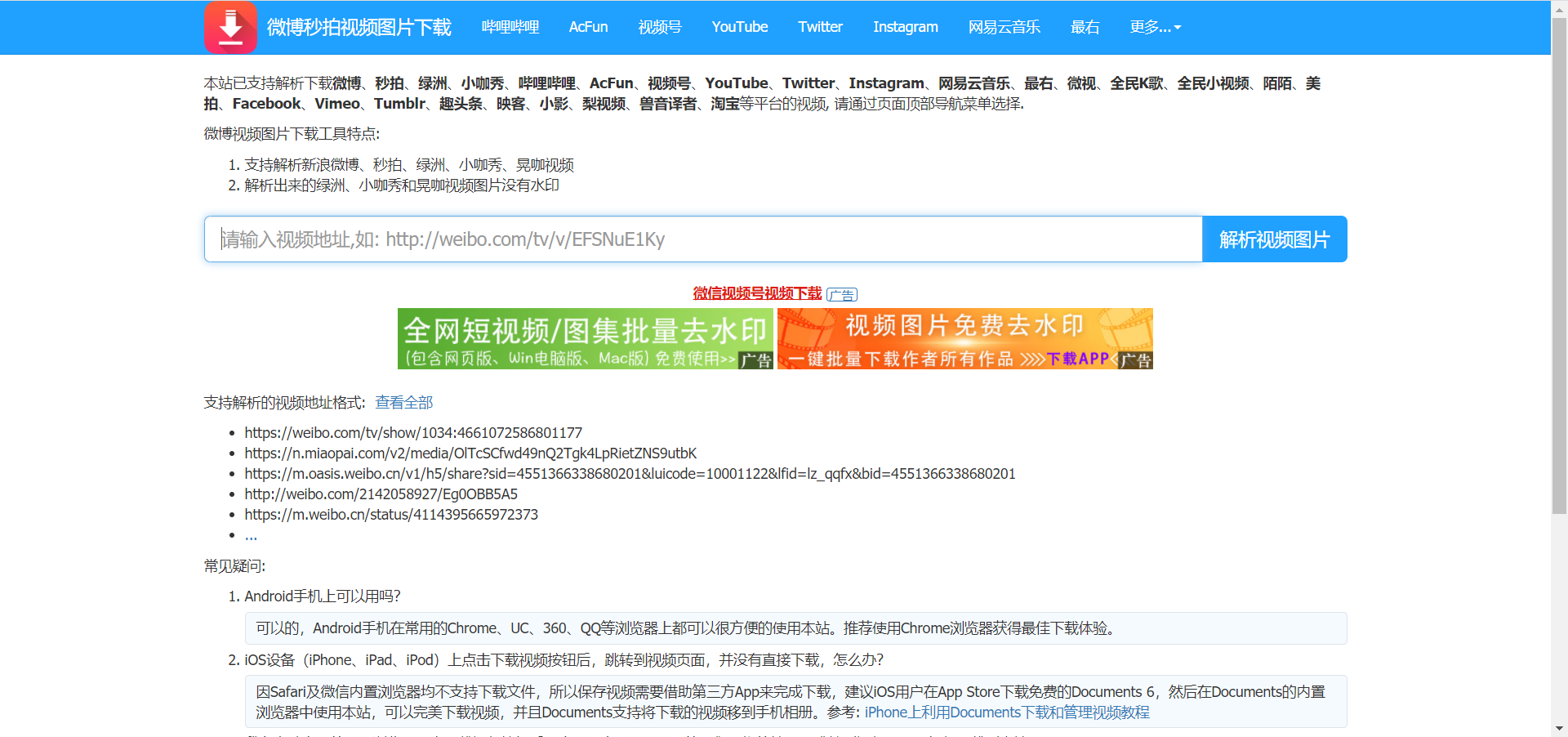Image resolution: width=1568 pixels, height=737 pixels.
Task: Click the red download logo icon
Action: [230, 27]
